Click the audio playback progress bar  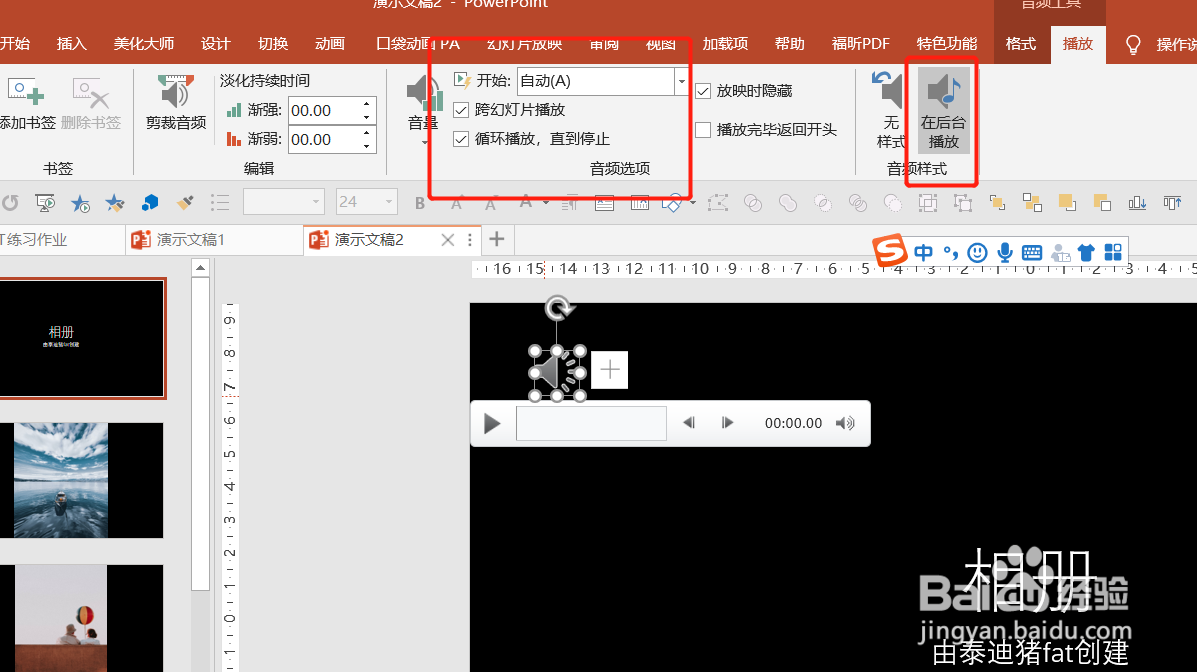point(590,423)
